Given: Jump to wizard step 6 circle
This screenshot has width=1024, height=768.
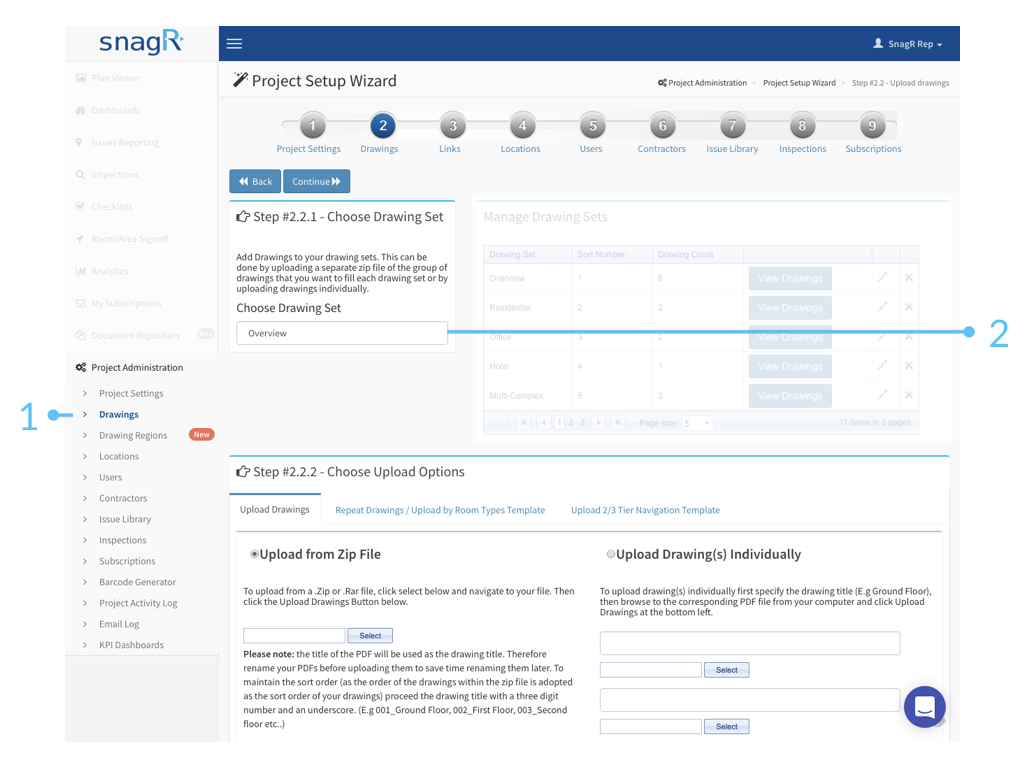Looking at the screenshot, I should (x=663, y=125).
